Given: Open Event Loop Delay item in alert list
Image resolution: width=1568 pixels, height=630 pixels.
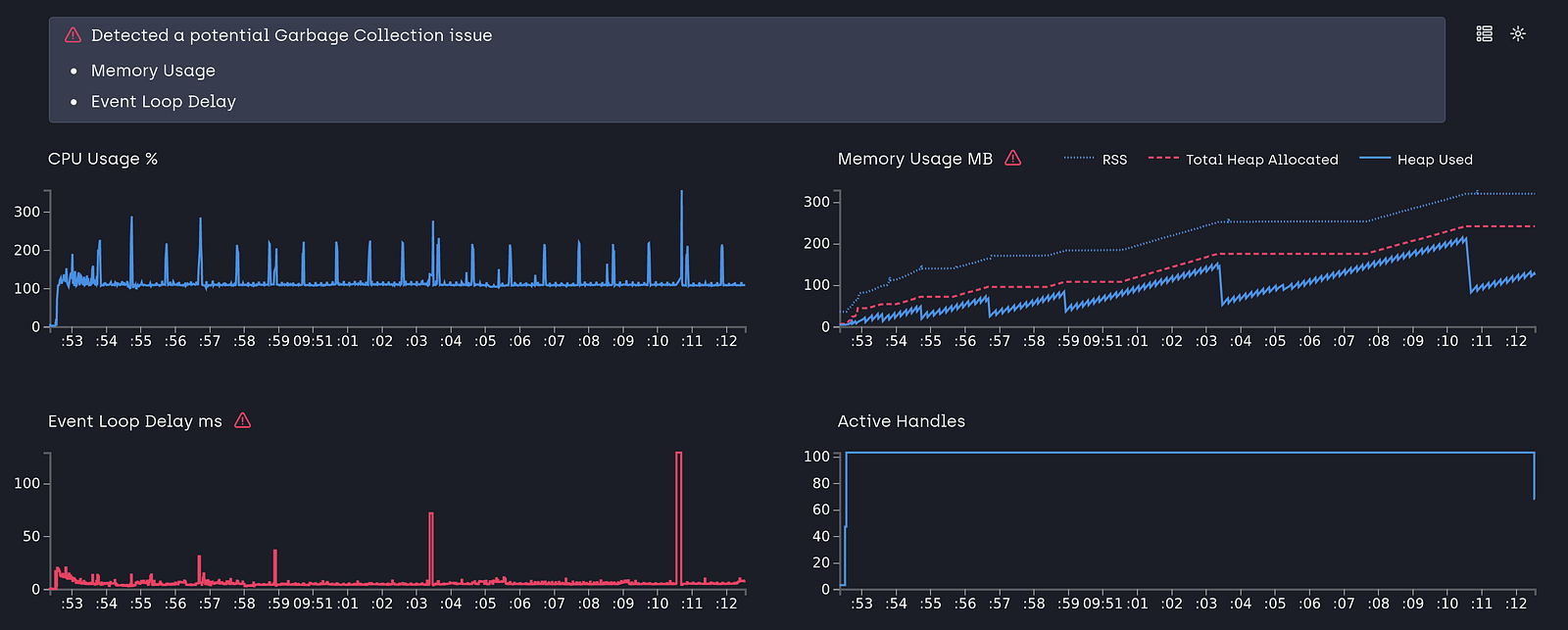Looking at the screenshot, I should tap(164, 102).
